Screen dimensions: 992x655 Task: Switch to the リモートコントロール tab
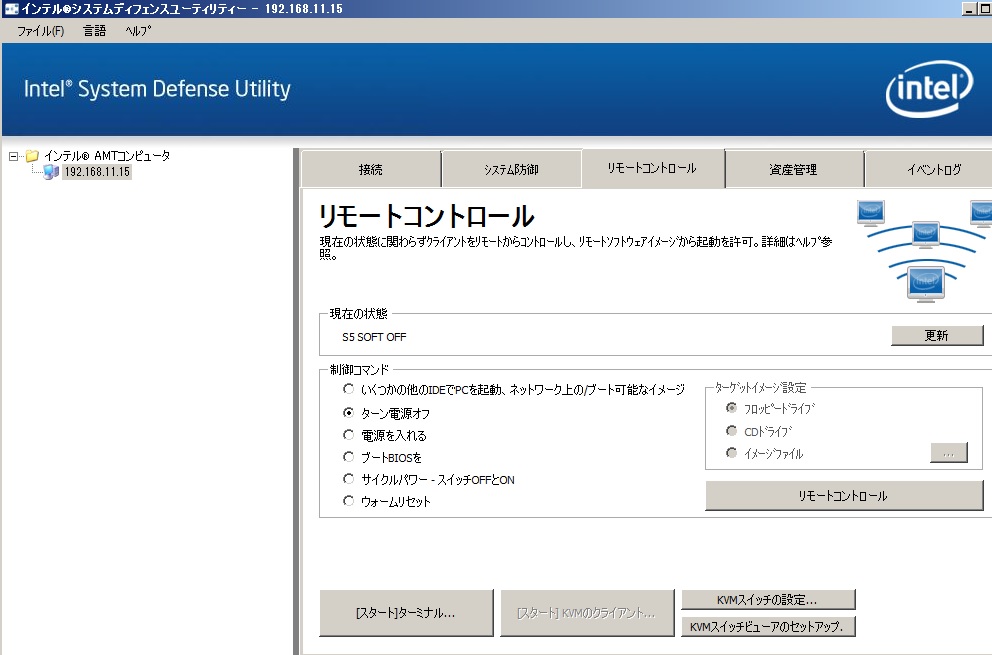pos(652,168)
